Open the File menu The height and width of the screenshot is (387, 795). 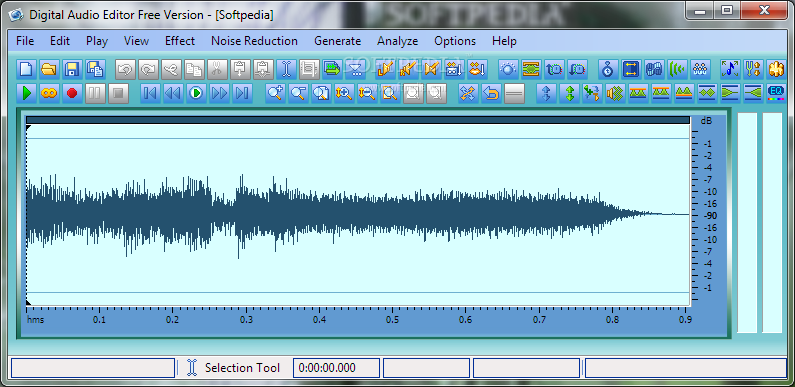pos(25,41)
